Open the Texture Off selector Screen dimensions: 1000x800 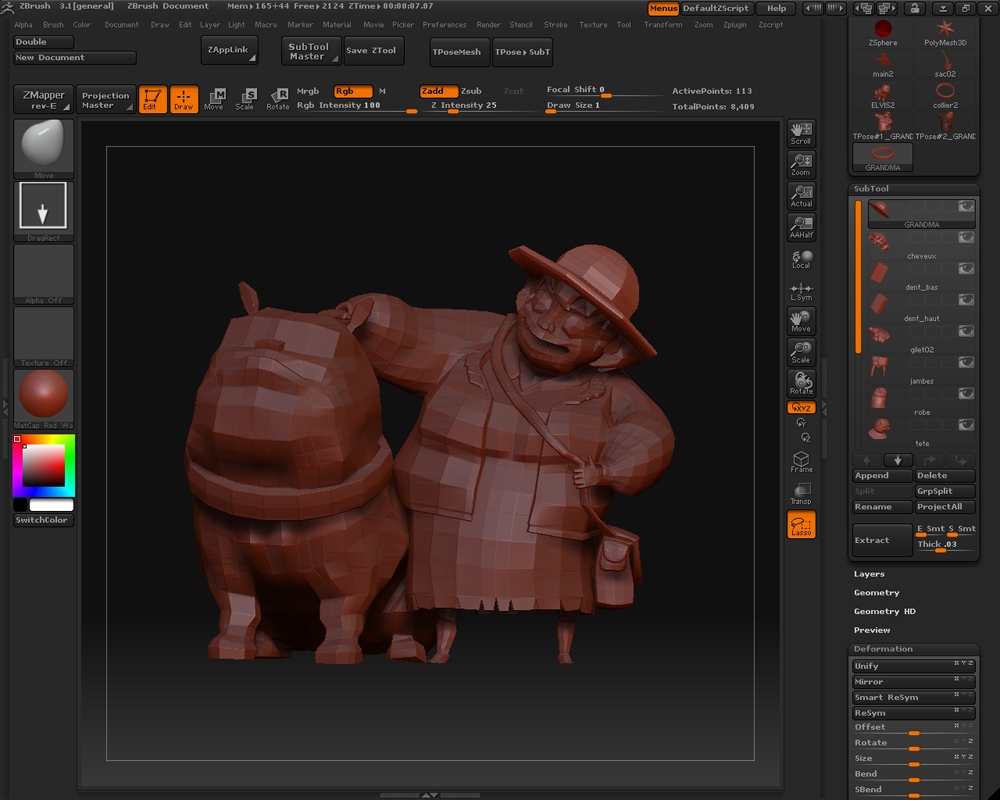(43, 336)
